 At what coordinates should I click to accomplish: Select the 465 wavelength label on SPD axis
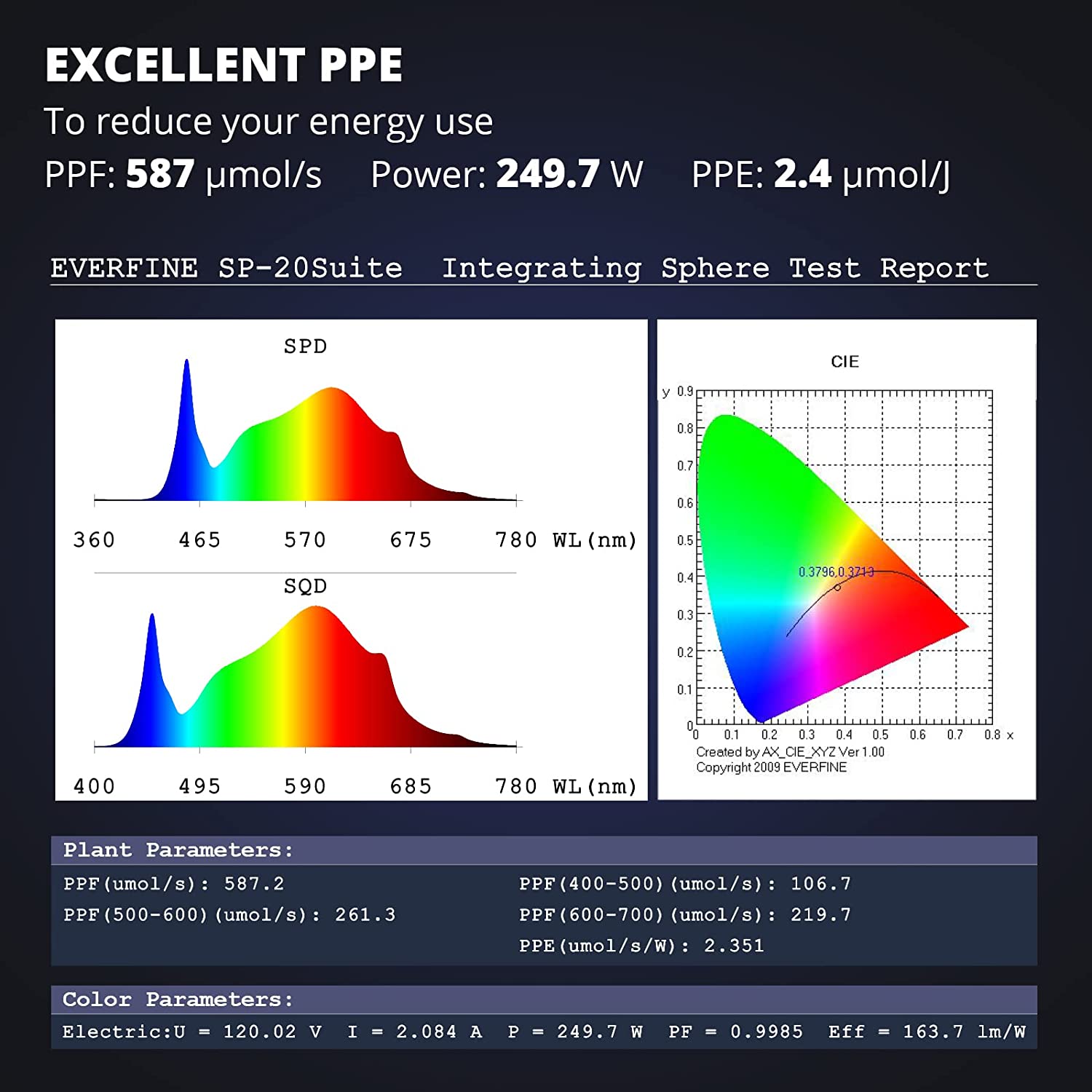click(x=199, y=540)
